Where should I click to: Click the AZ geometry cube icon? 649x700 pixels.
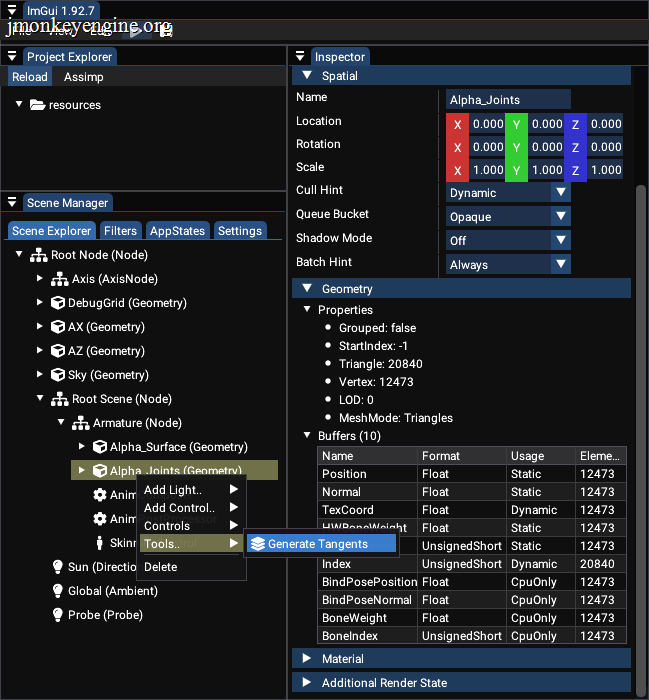[x=58, y=351]
